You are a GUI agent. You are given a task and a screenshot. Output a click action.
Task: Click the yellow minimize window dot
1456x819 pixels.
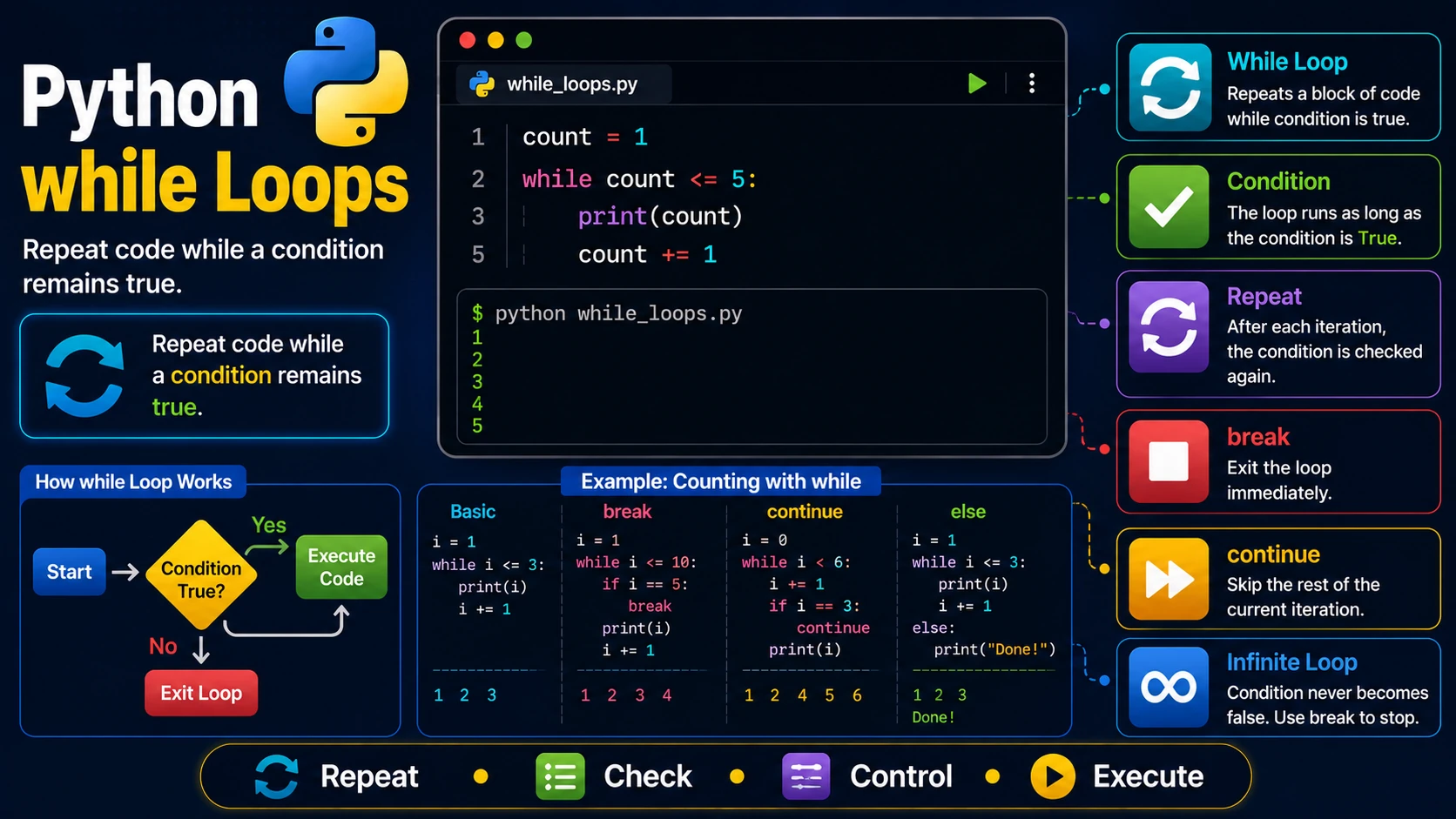point(495,40)
